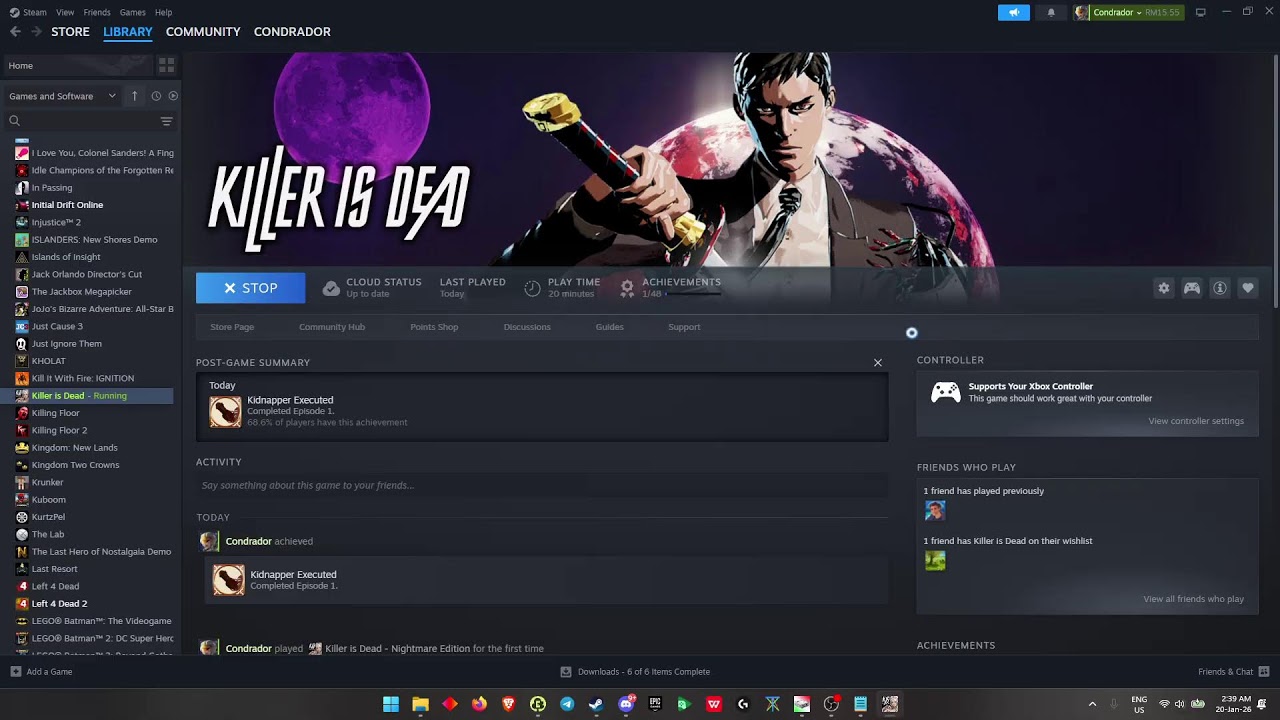Open game settings gear icon
Viewport: 1280px width, 720px height.
(x=1164, y=288)
